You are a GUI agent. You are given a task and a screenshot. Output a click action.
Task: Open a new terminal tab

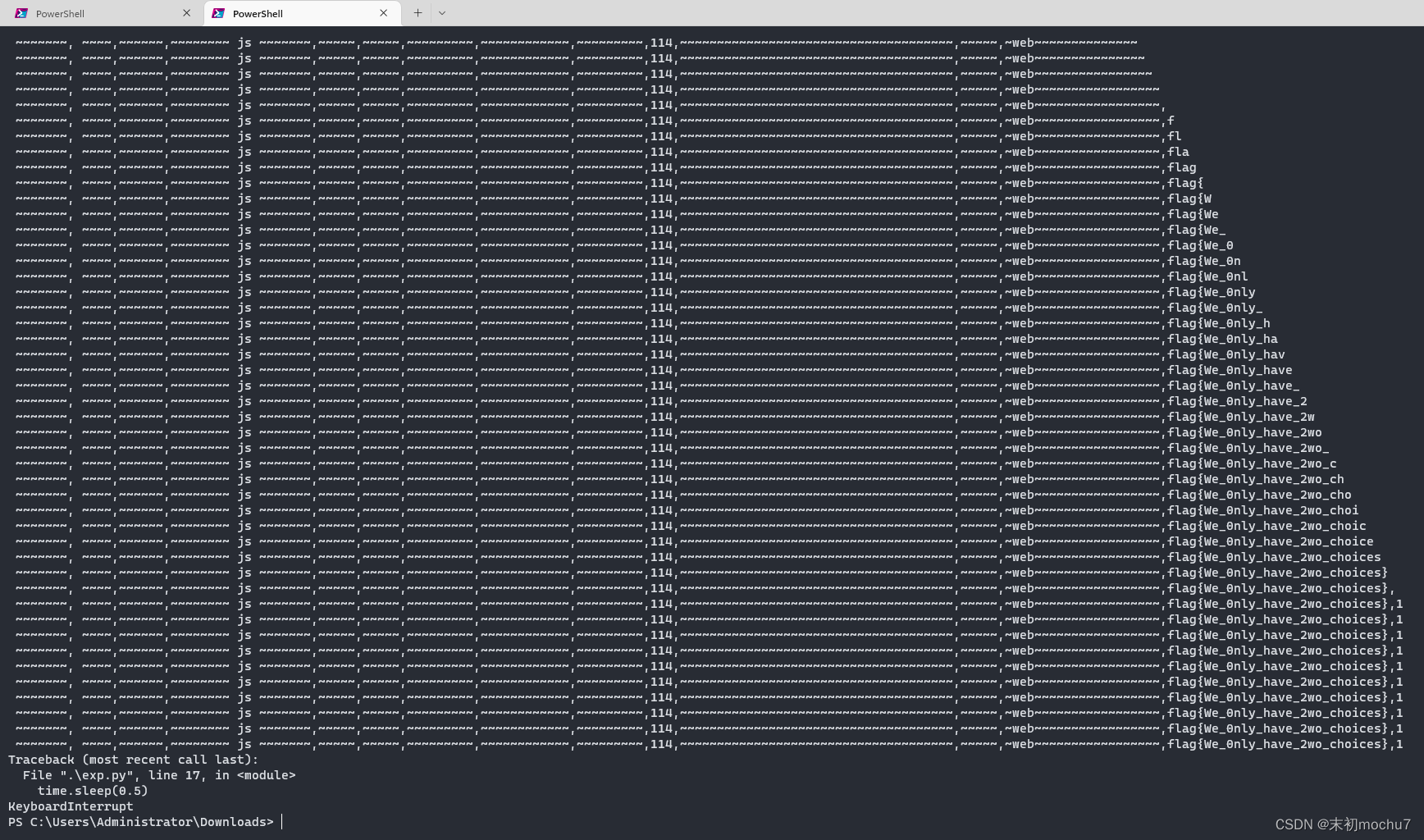tap(418, 13)
